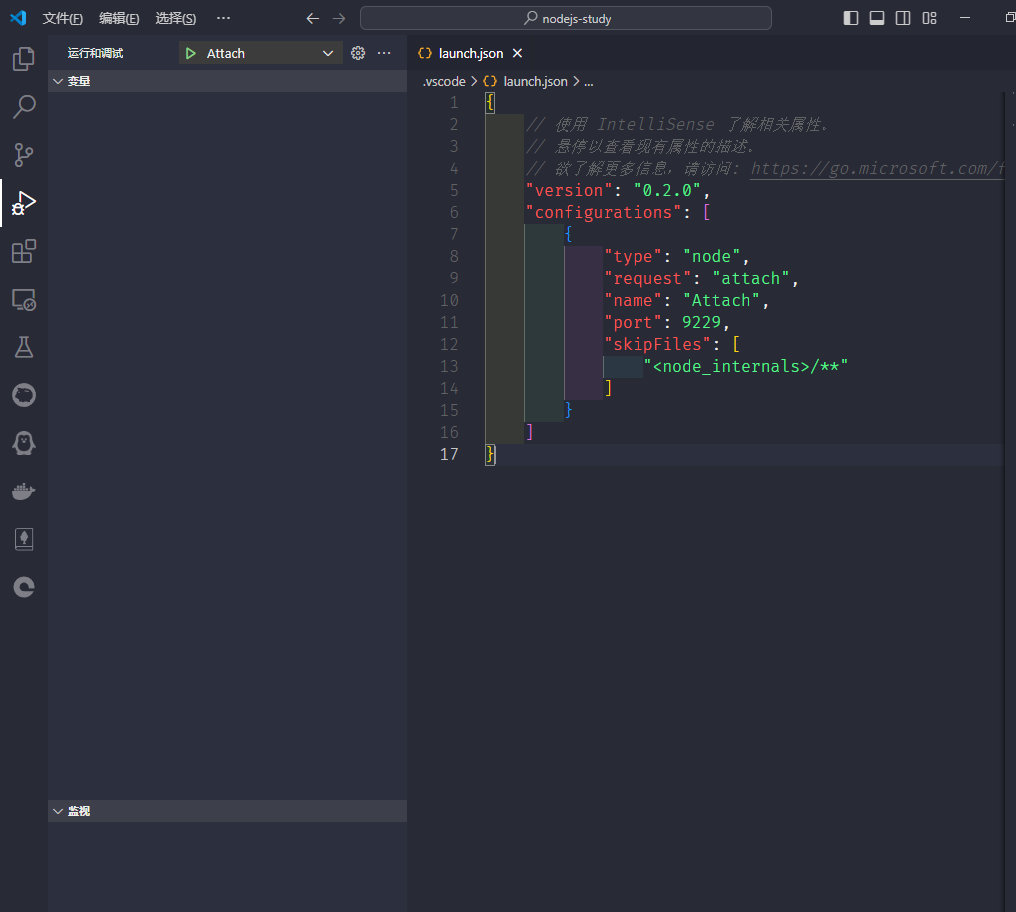Open the Extensions view

pyautogui.click(x=24, y=251)
